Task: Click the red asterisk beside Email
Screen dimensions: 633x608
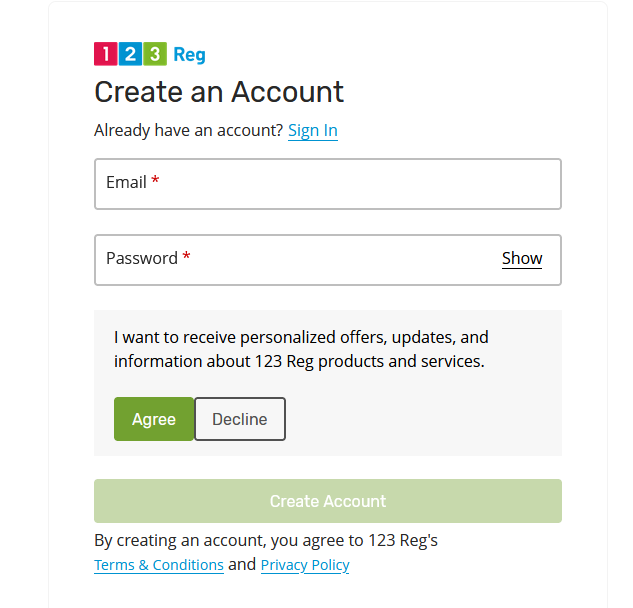Action: [x=156, y=181]
